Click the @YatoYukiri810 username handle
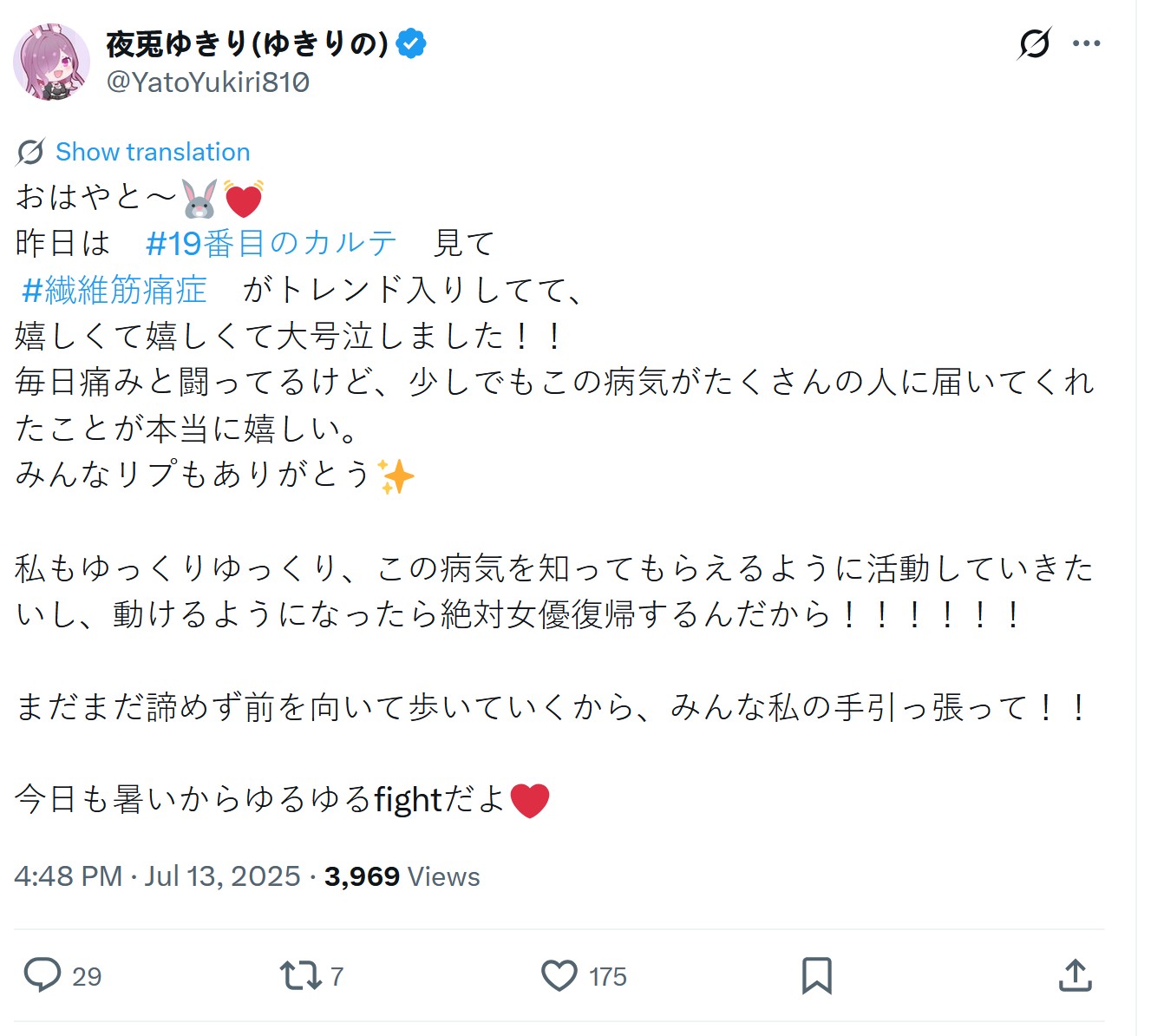This screenshot has width=1164, height=1036. 207,82
